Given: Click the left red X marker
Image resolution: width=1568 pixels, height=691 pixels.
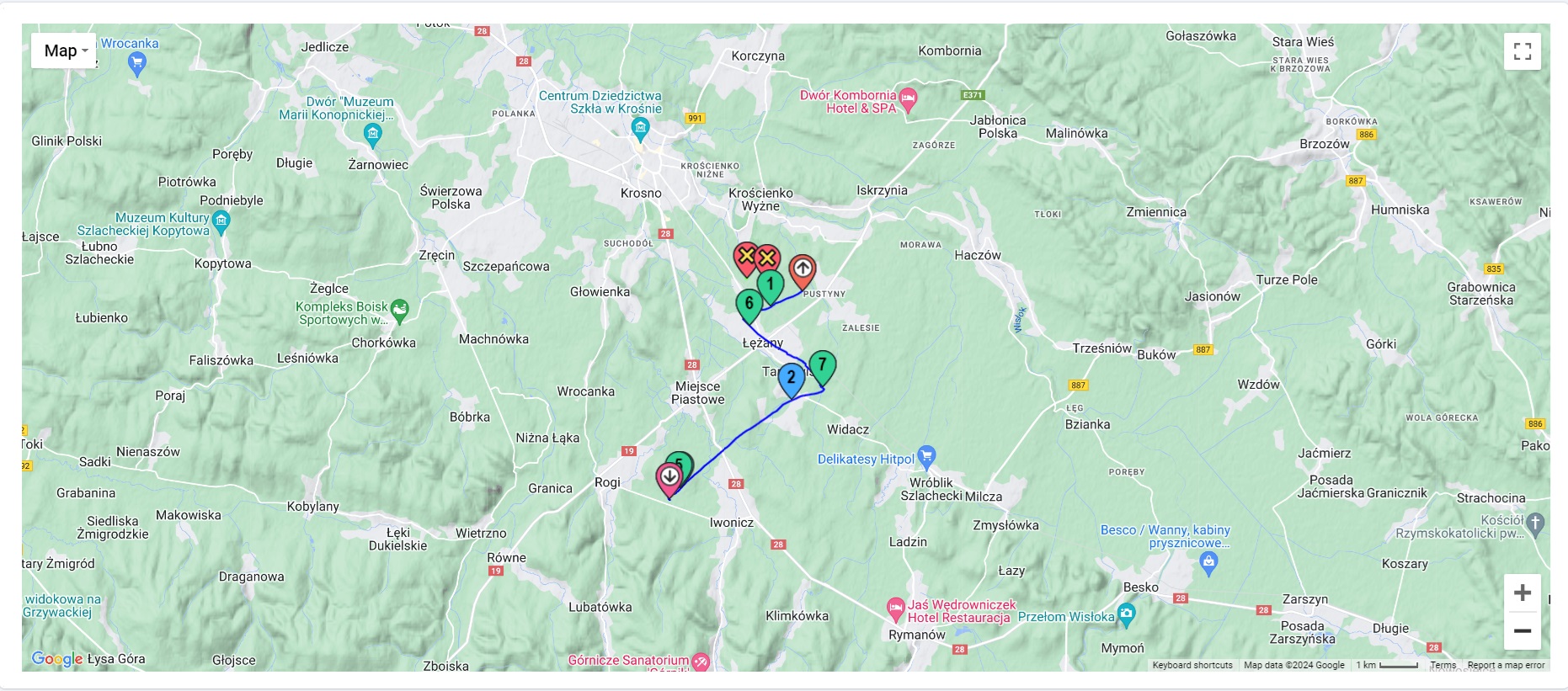Looking at the screenshot, I should [x=745, y=258].
